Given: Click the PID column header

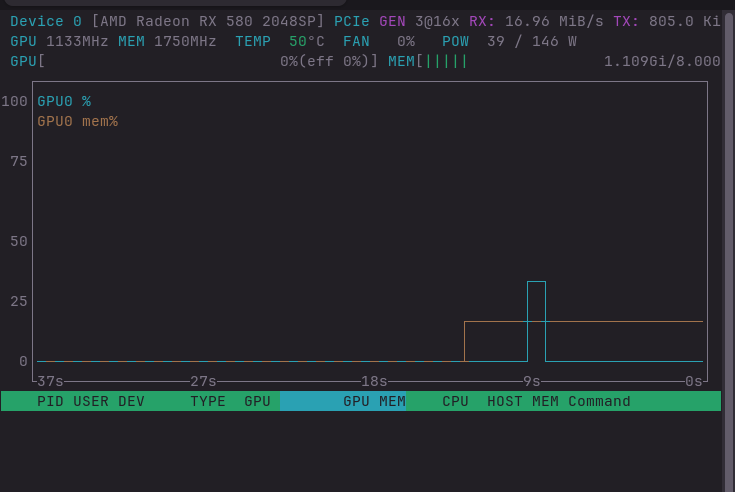Looking at the screenshot, I should (x=50, y=402).
